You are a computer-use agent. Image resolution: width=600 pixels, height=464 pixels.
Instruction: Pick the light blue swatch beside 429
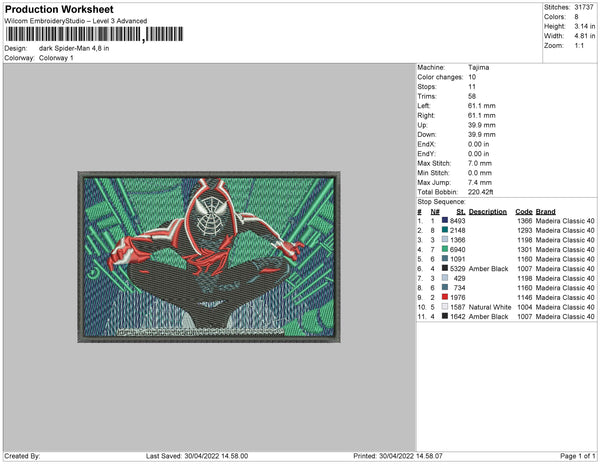pyautogui.click(x=445, y=278)
